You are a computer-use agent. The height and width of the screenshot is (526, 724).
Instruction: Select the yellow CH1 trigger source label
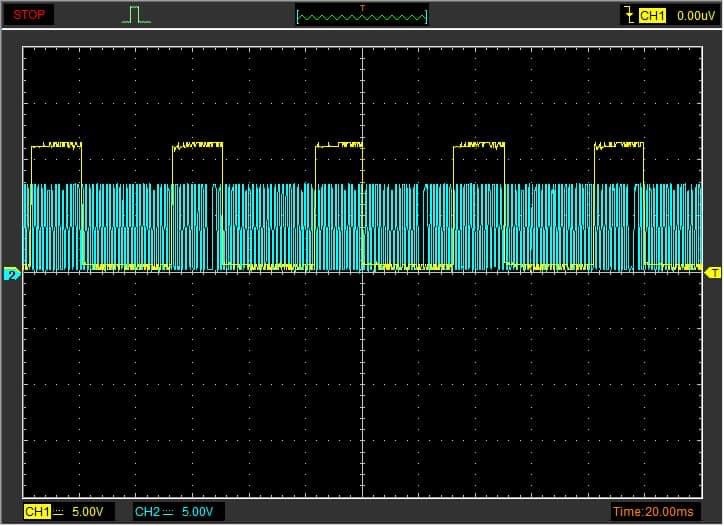click(x=652, y=16)
